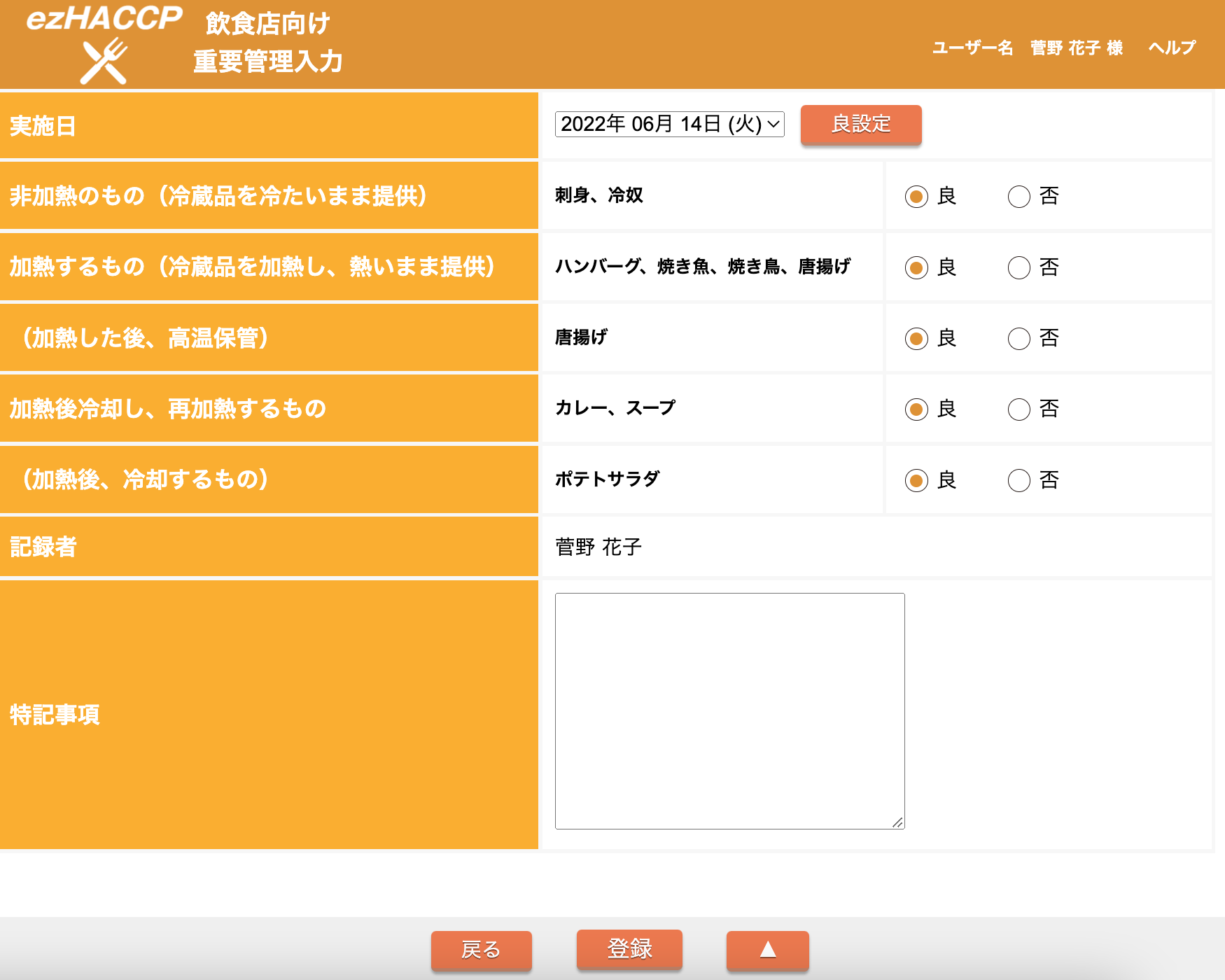Screen dimensions: 1225x980
Task: Open the ヘルプ link in header
Action: coord(1172,48)
